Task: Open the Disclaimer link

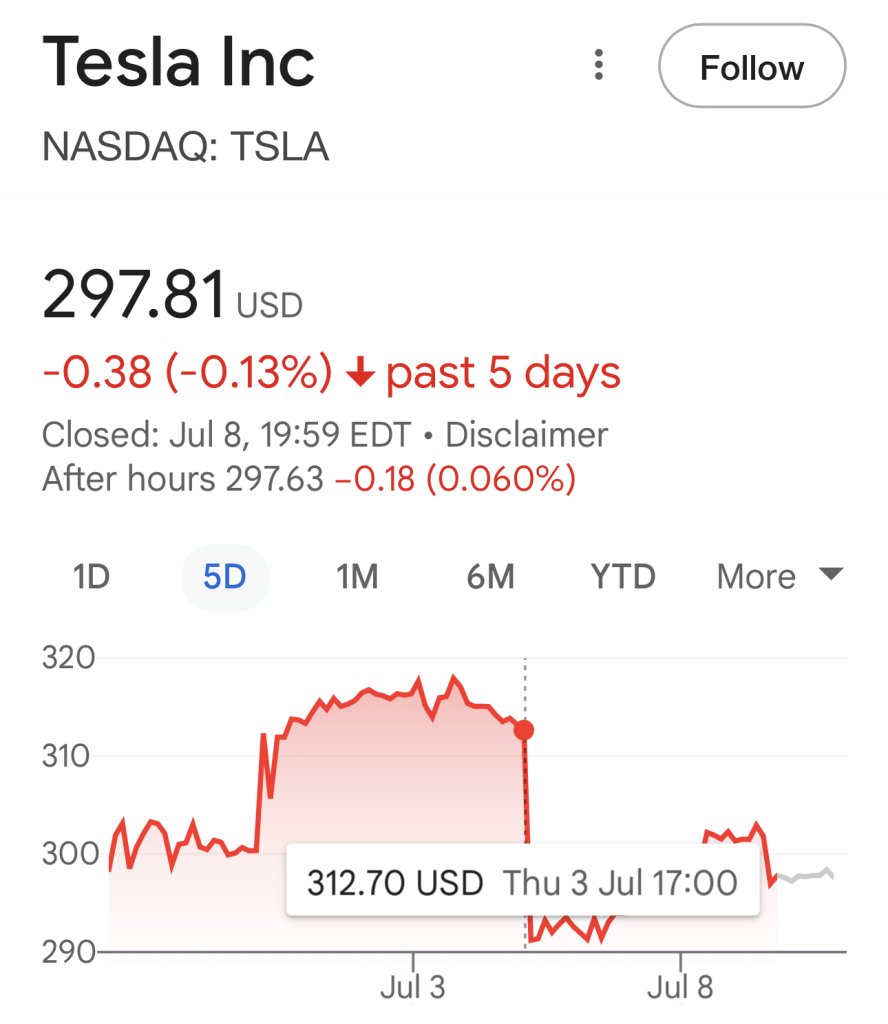Action: point(526,435)
